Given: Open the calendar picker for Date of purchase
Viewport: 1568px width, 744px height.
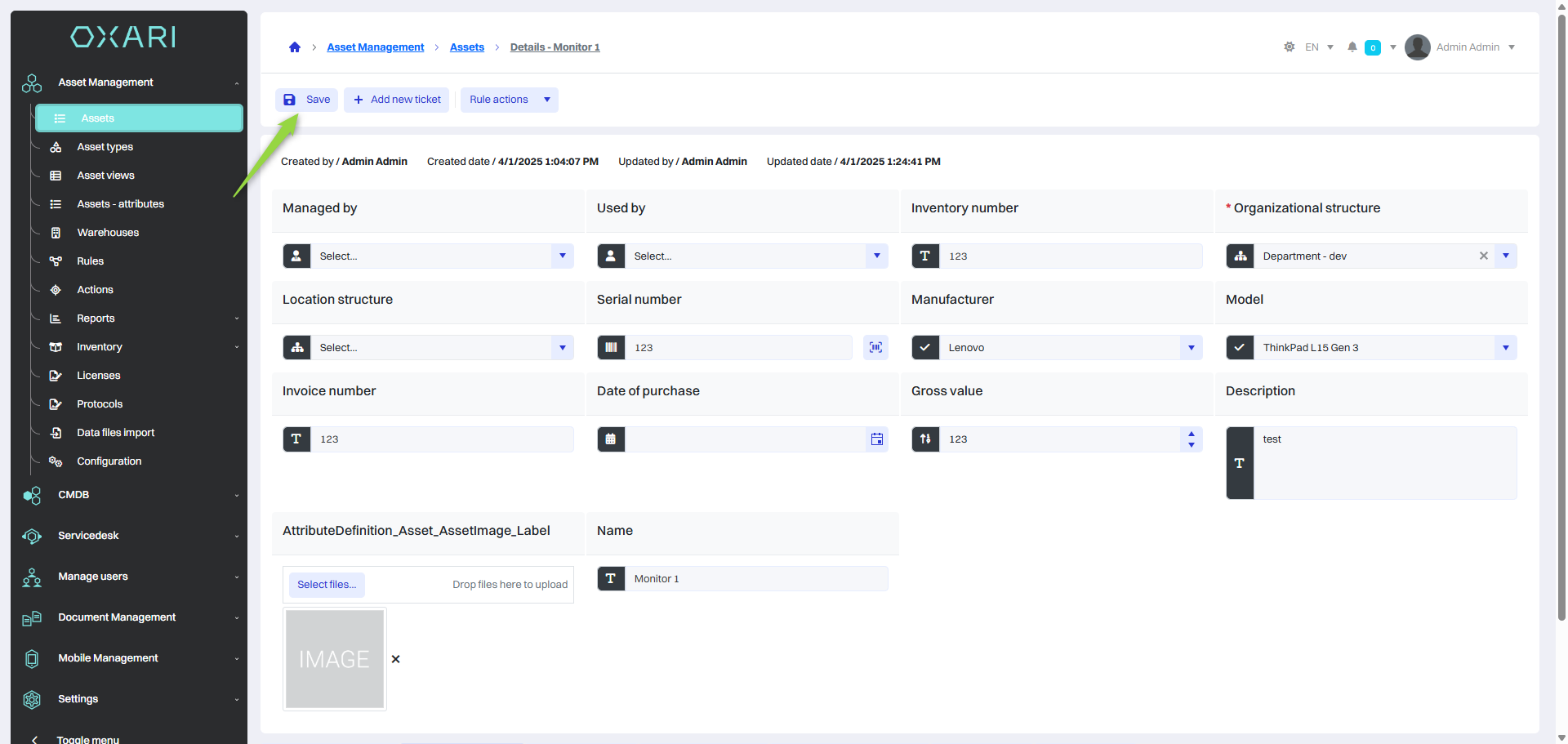Looking at the screenshot, I should [x=876, y=439].
